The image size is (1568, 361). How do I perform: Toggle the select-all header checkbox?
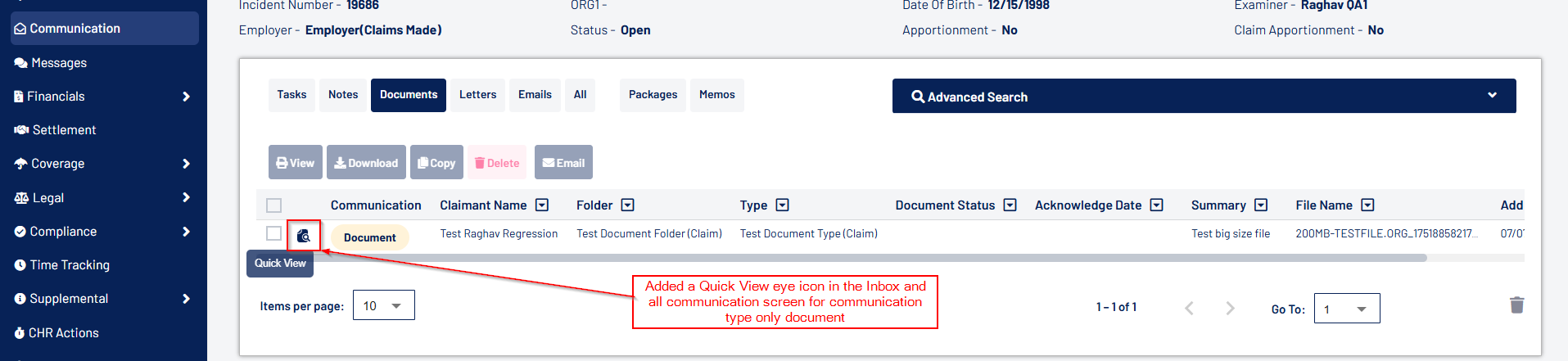click(274, 205)
